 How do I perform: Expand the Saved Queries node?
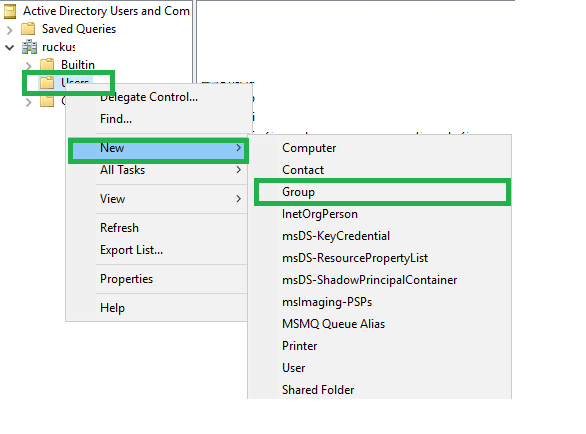(x=10, y=30)
